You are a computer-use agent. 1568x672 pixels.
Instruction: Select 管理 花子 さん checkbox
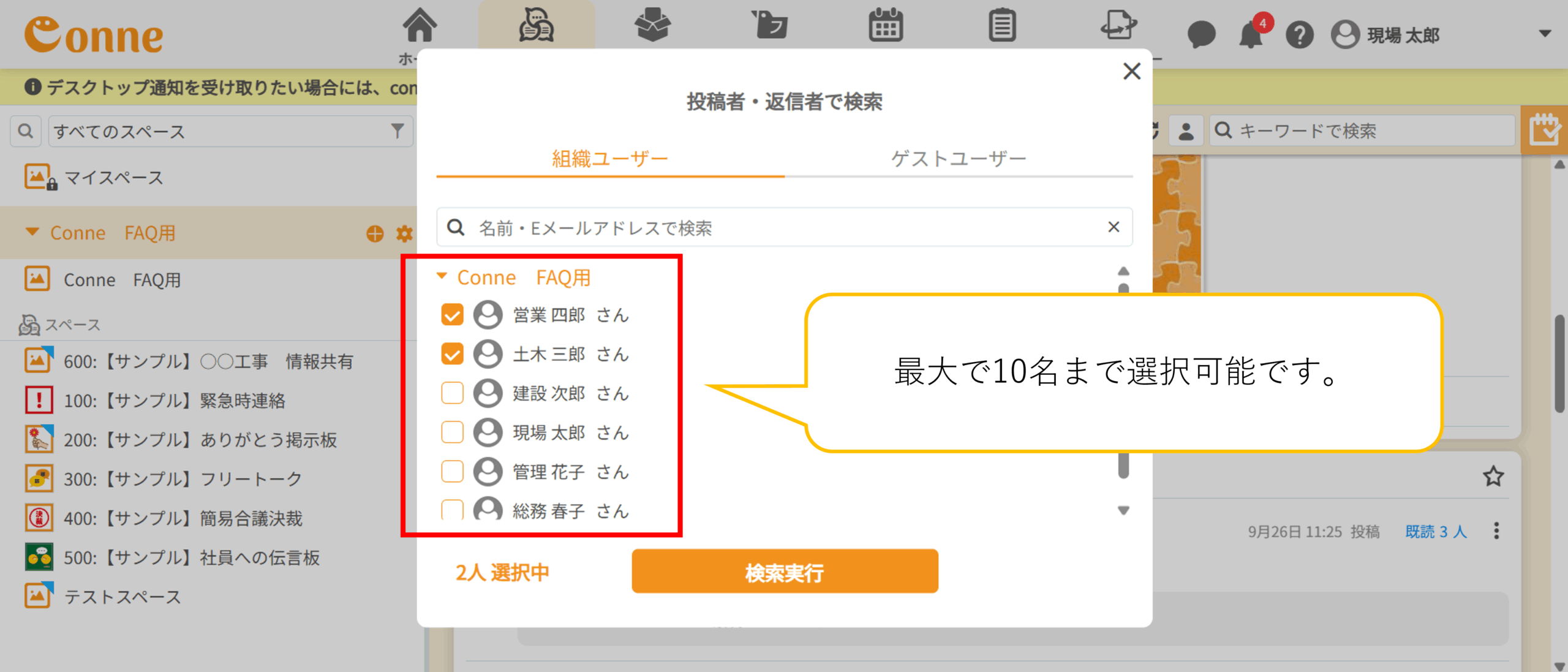click(x=452, y=472)
